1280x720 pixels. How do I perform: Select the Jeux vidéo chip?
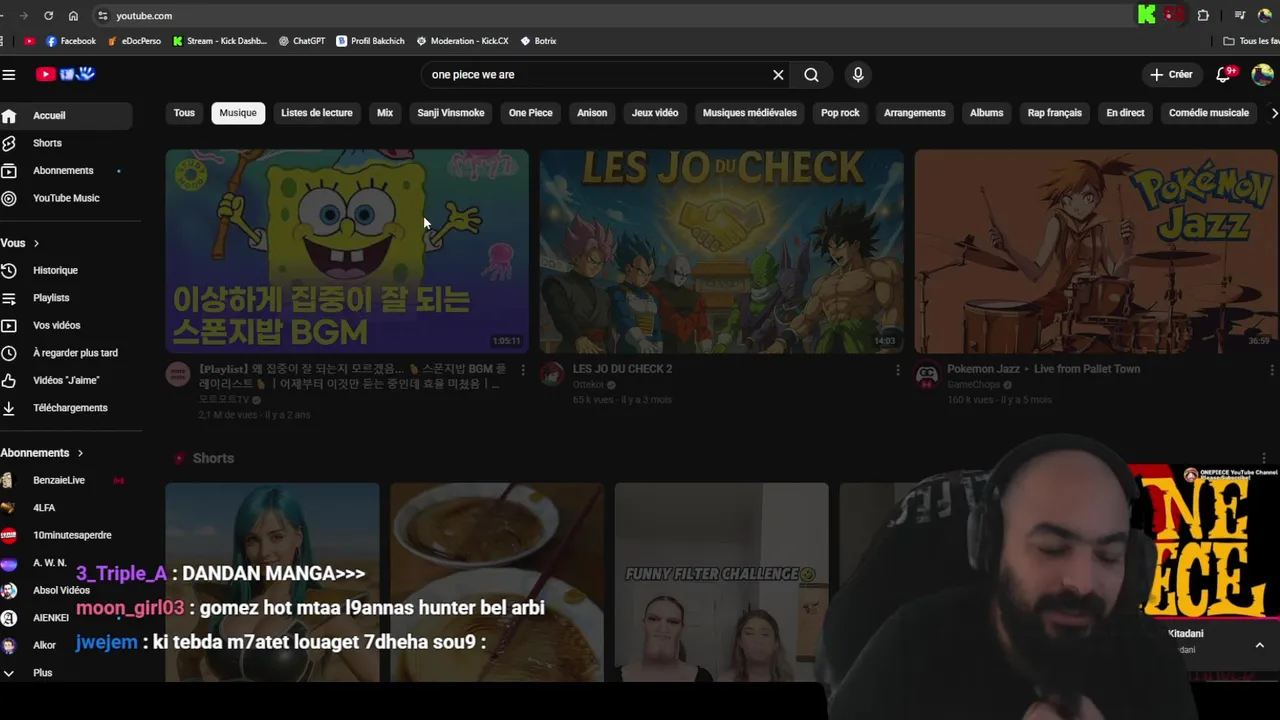(x=655, y=113)
